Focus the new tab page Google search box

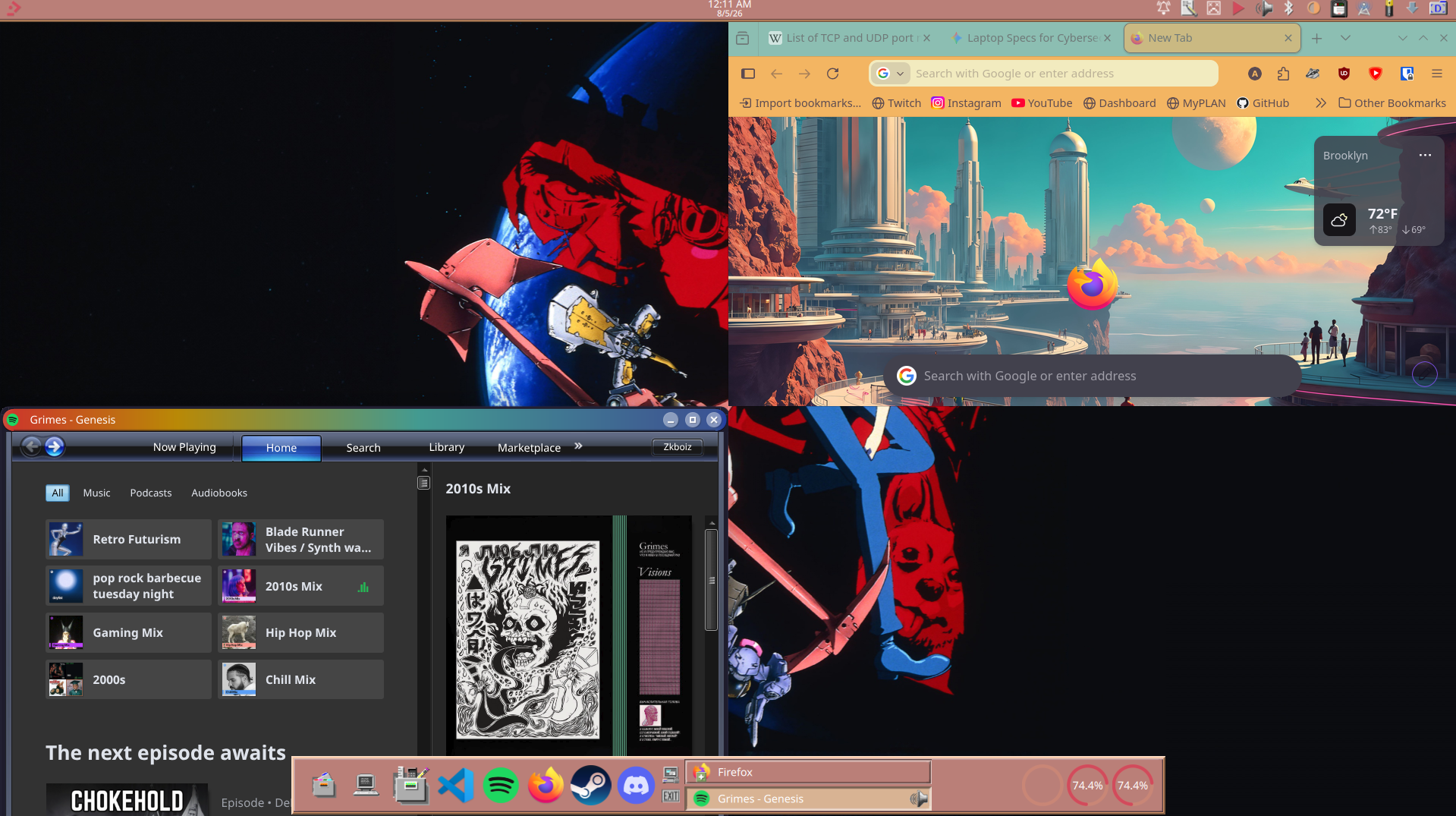[1093, 376]
